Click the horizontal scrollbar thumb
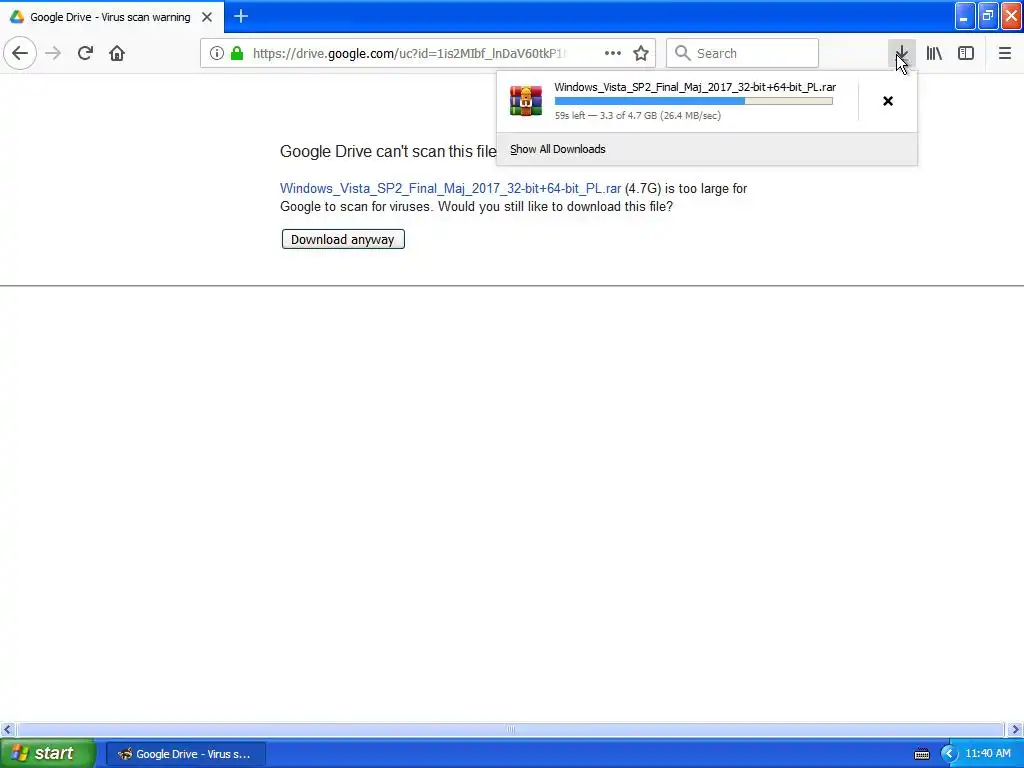Viewport: 1024px width, 768px height. coord(511,729)
